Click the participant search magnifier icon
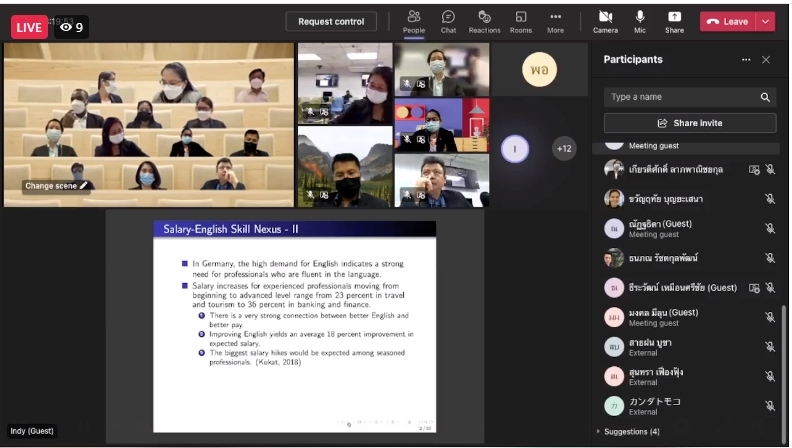Viewport: 792px width, 448px height. pyautogui.click(x=765, y=97)
